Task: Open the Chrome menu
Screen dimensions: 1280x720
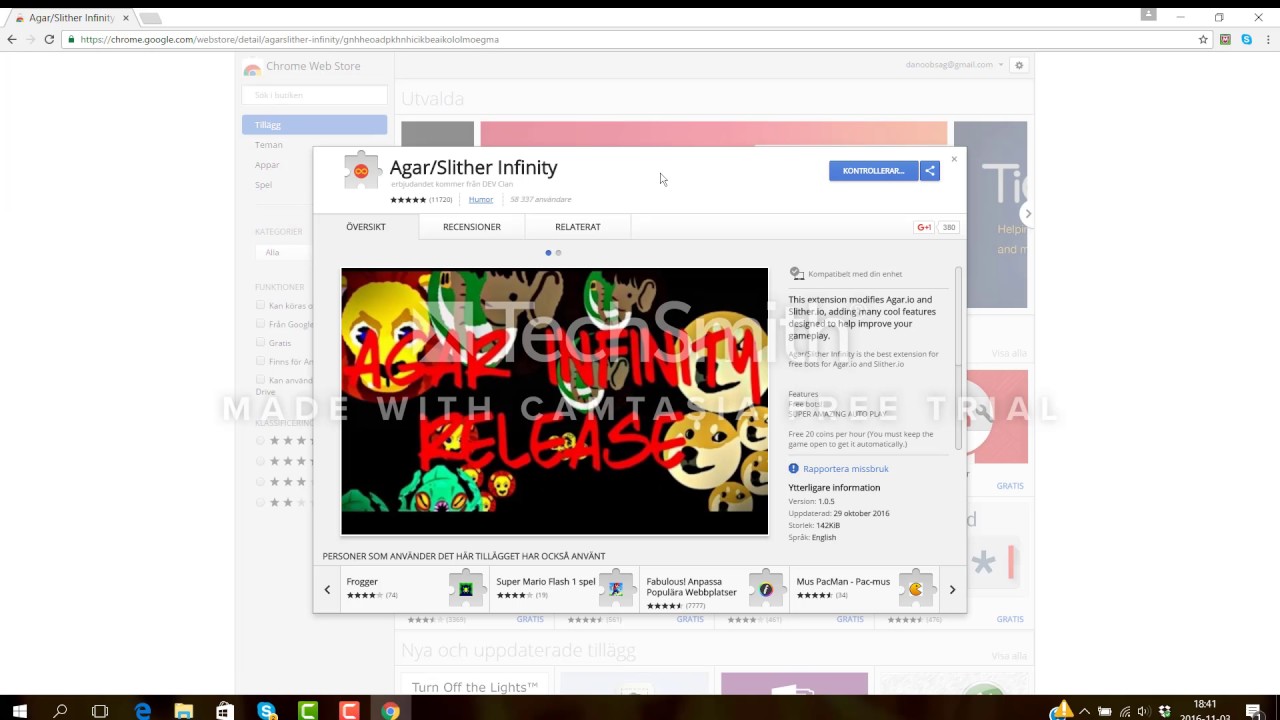Action: point(1267,39)
